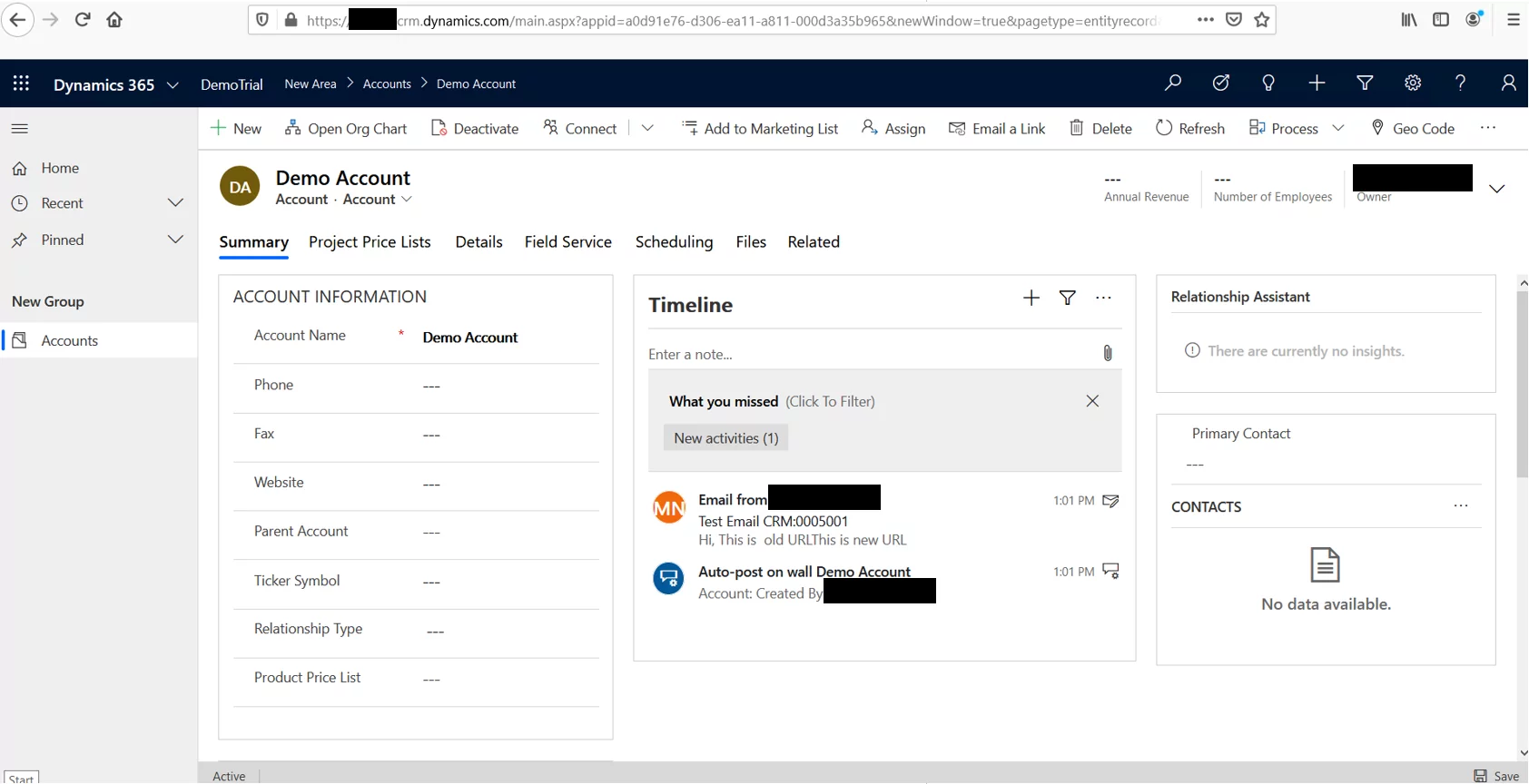Go back in the browser
1529x784 pixels.
17,19
